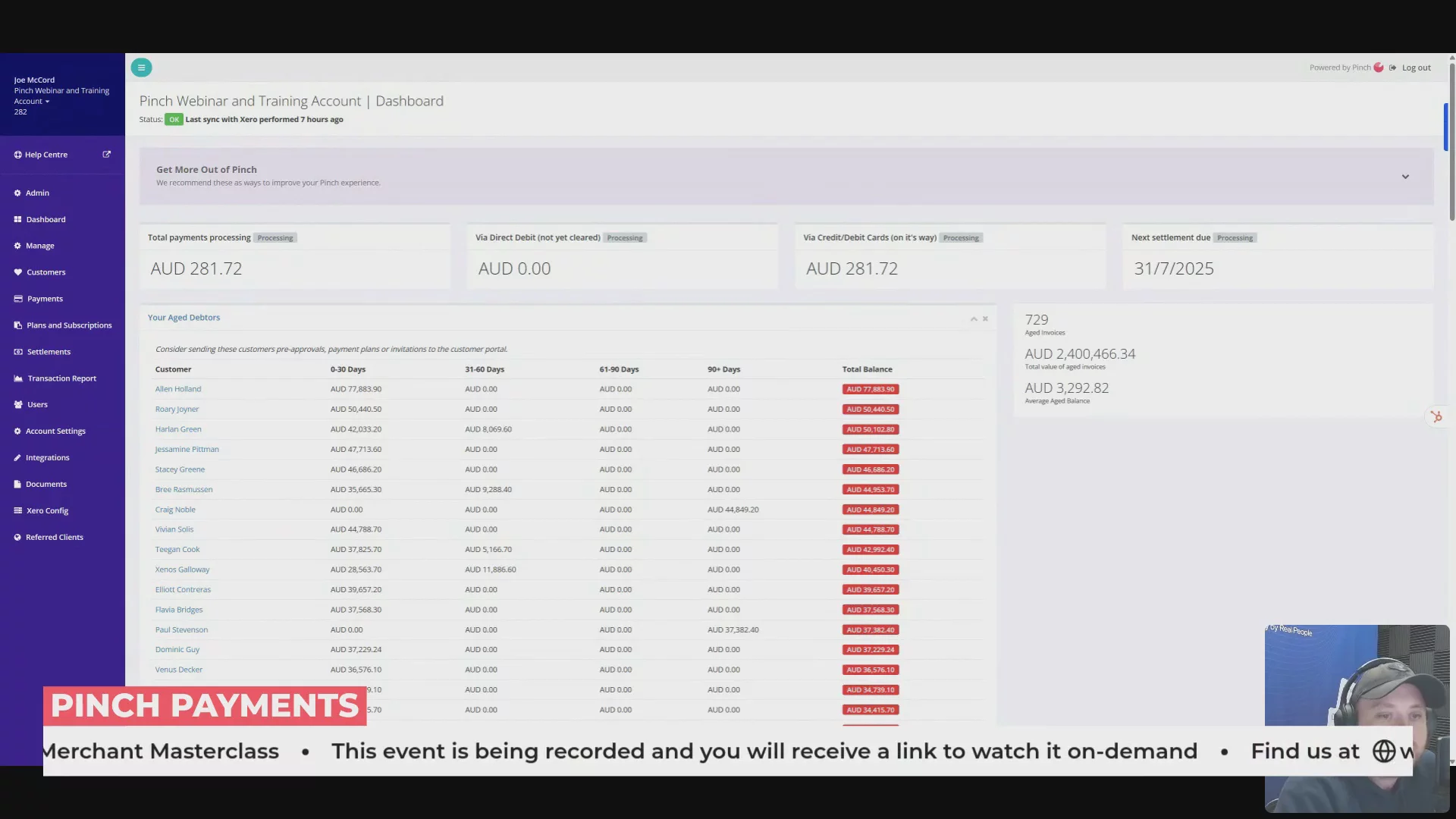
Task: Click the Log out link
Action: pyautogui.click(x=1416, y=67)
